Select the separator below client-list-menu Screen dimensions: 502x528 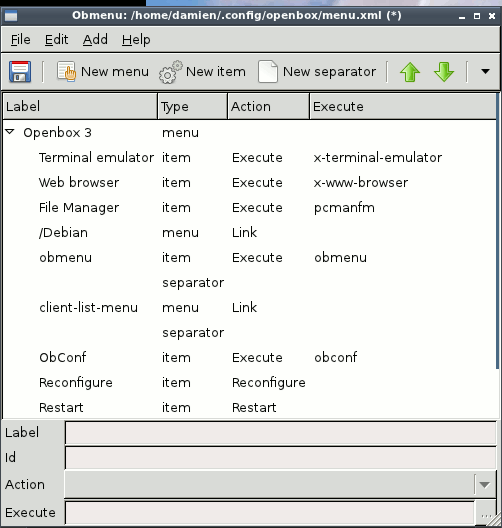pyautogui.click(x=249, y=332)
